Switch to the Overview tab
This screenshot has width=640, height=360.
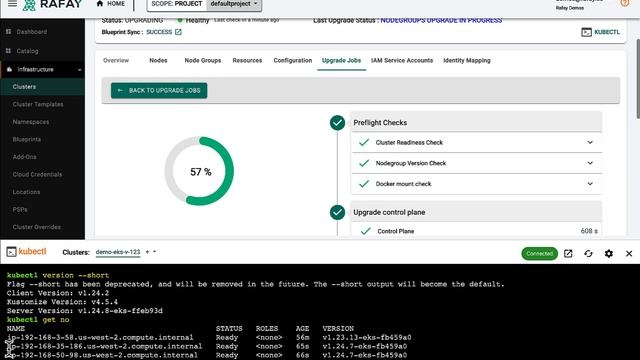(x=116, y=60)
